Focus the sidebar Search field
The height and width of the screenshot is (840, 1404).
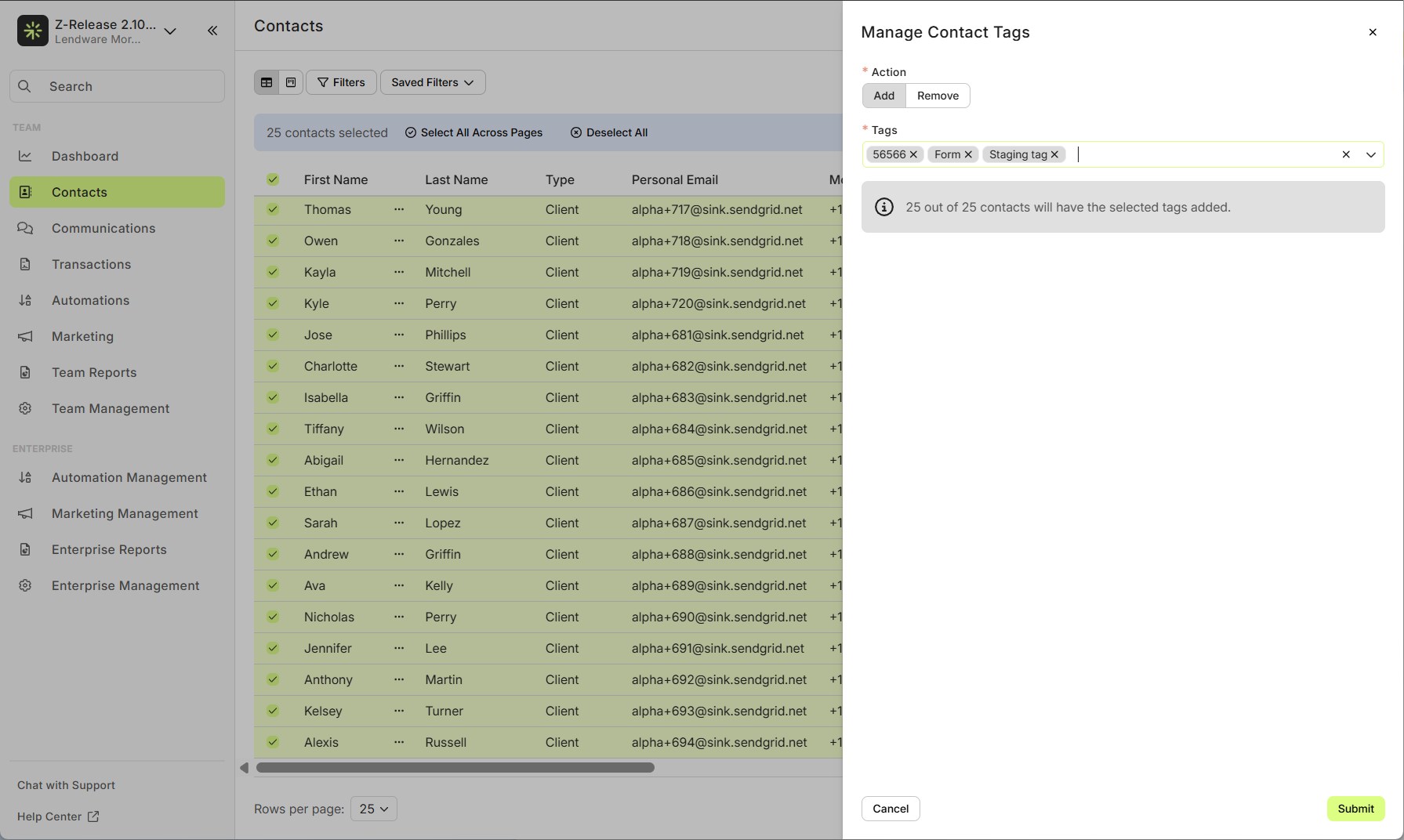click(117, 86)
